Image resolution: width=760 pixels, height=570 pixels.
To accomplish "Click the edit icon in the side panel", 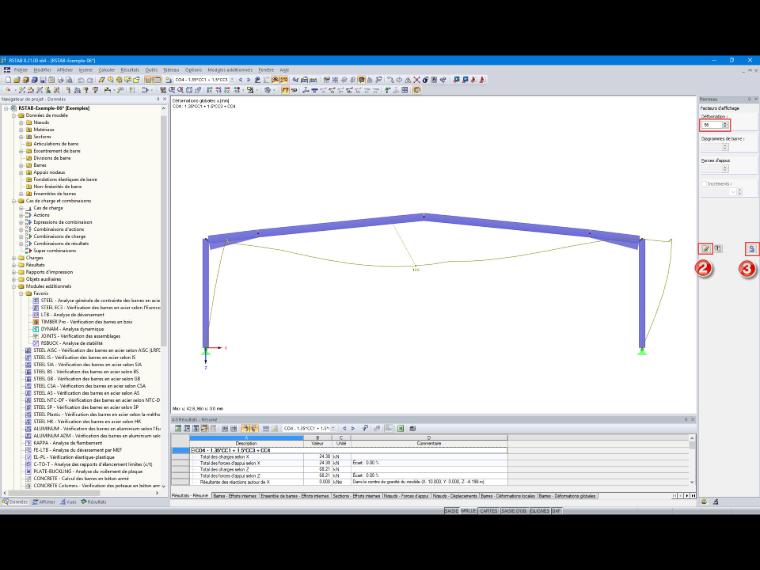I will pos(706,249).
